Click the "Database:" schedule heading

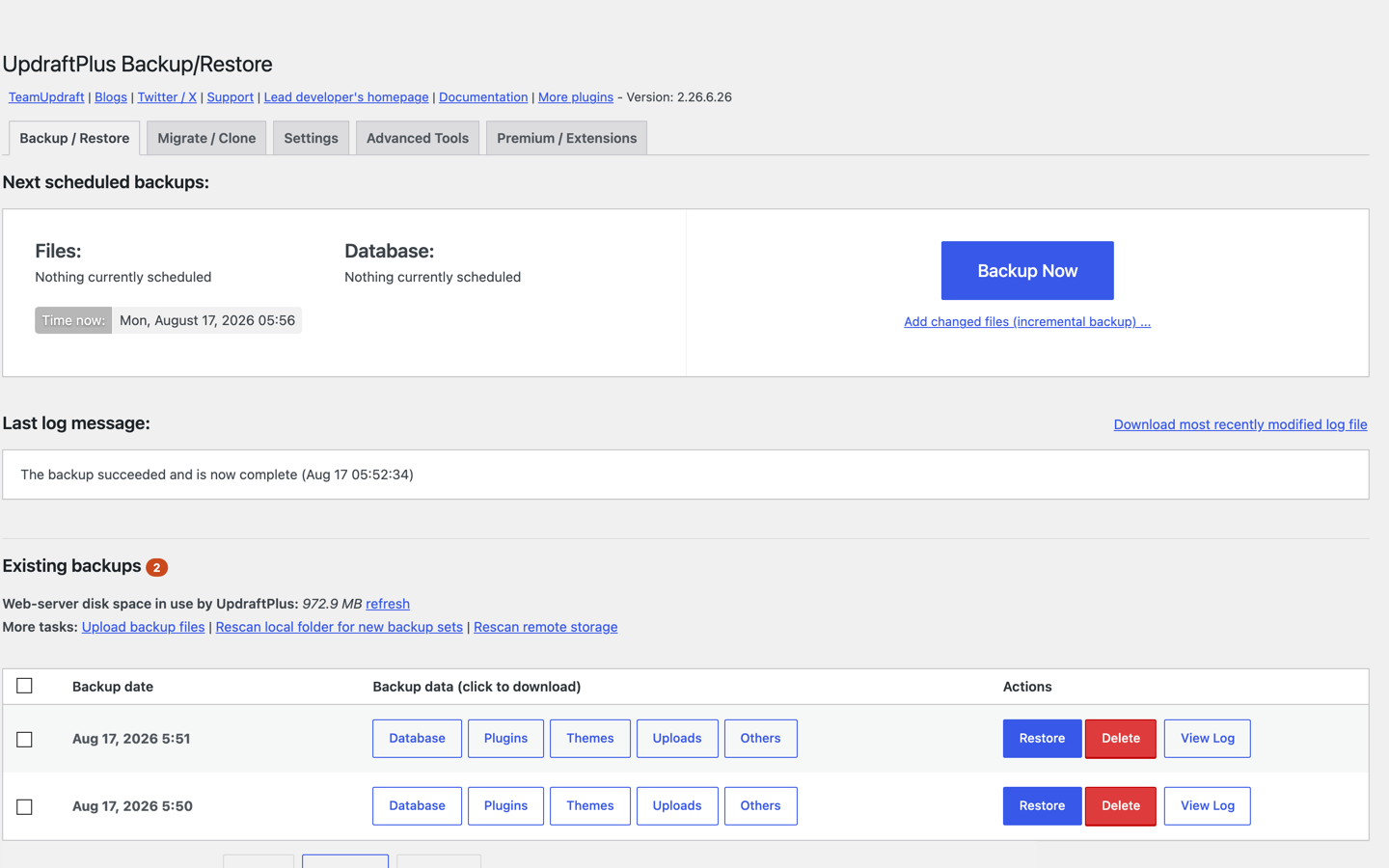pos(390,251)
